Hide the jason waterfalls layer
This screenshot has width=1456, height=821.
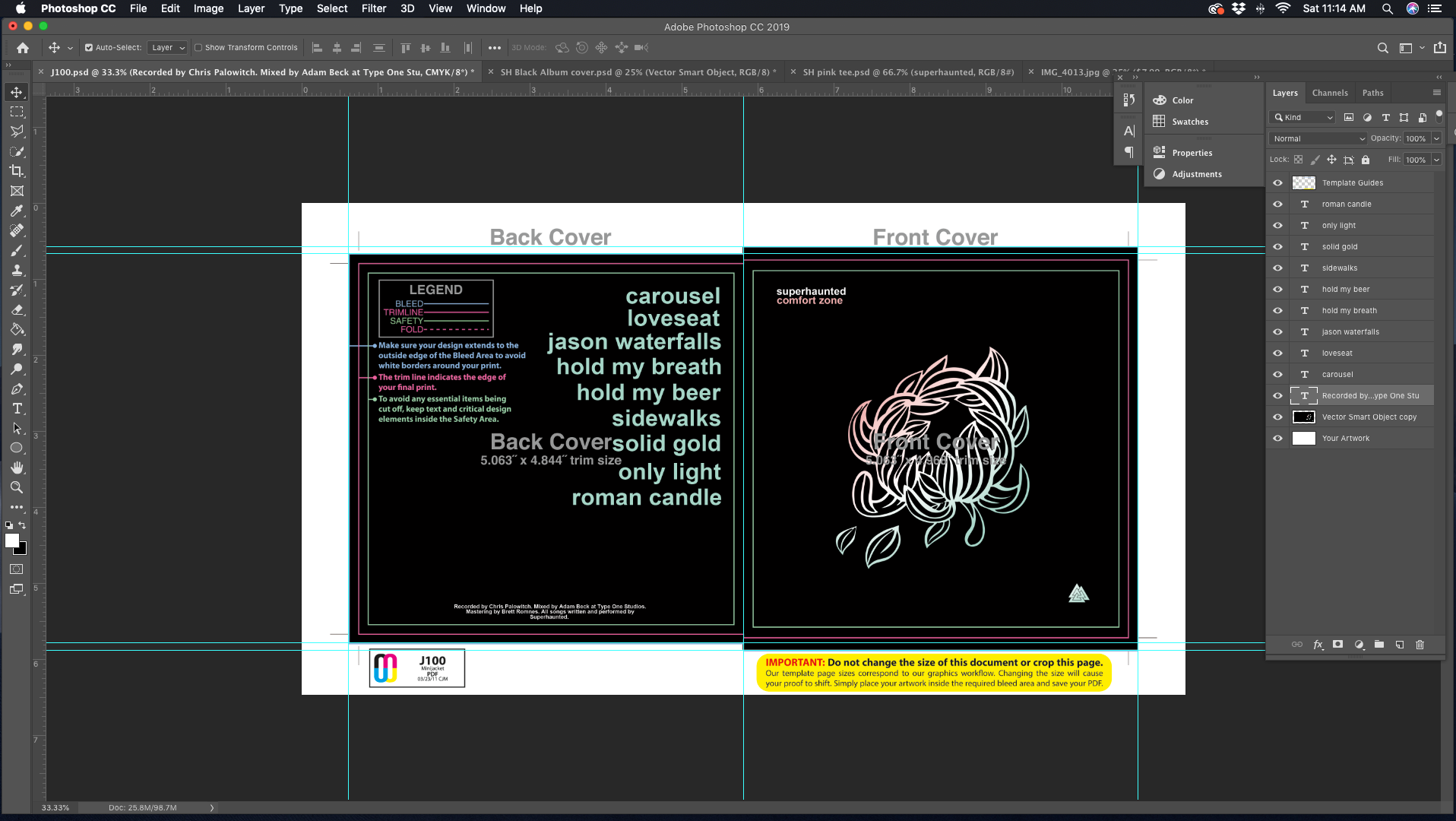(1277, 332)
